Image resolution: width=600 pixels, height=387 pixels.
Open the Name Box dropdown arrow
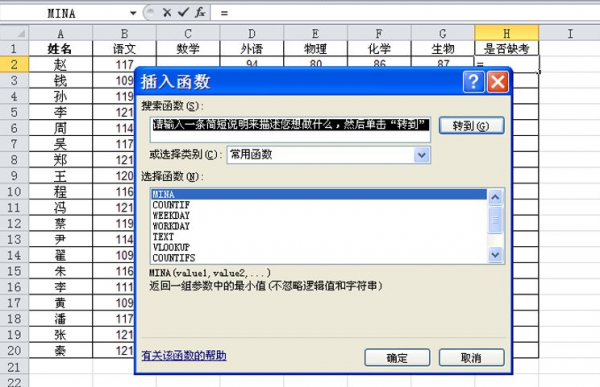point(133,13)
